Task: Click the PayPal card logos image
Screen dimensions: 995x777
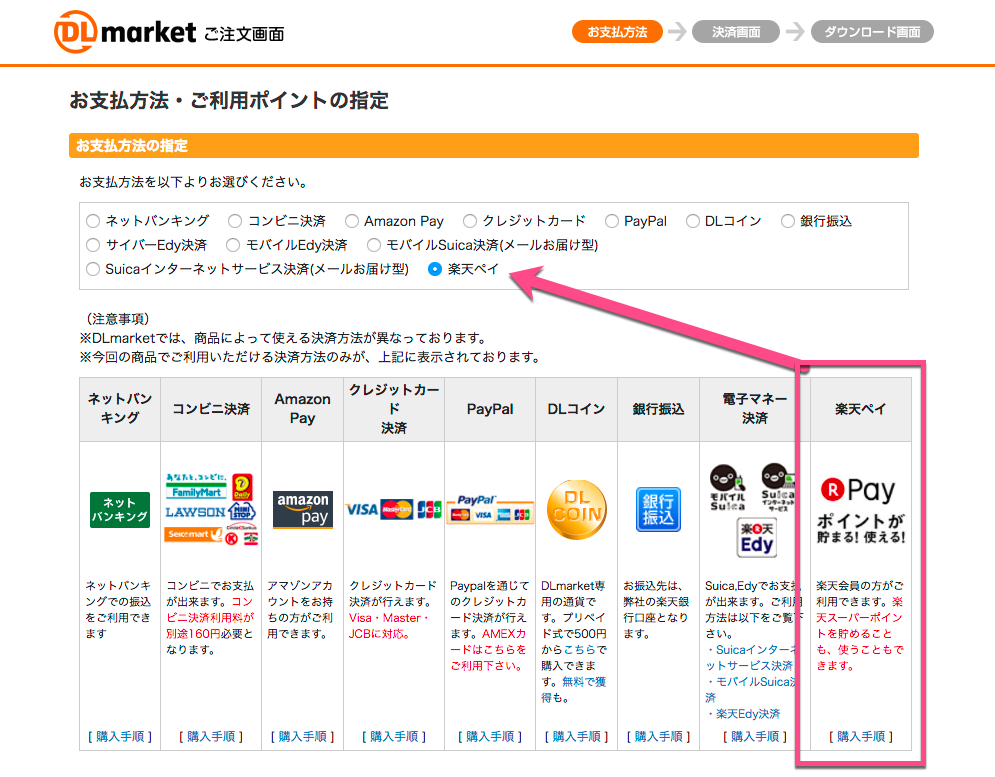Action: click(x=490, y=509)
